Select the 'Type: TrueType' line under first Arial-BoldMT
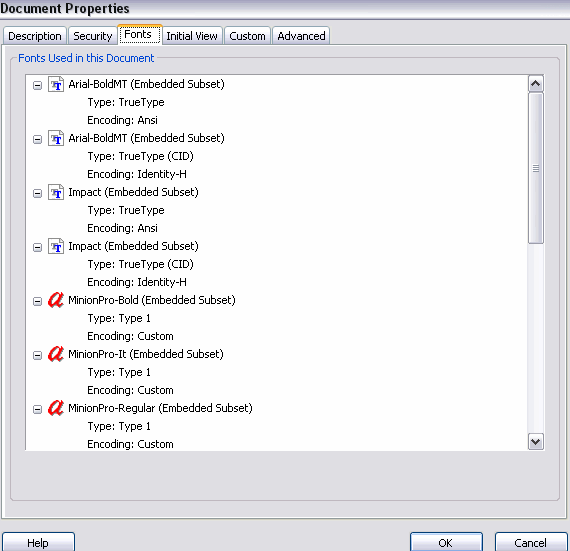 126,102
